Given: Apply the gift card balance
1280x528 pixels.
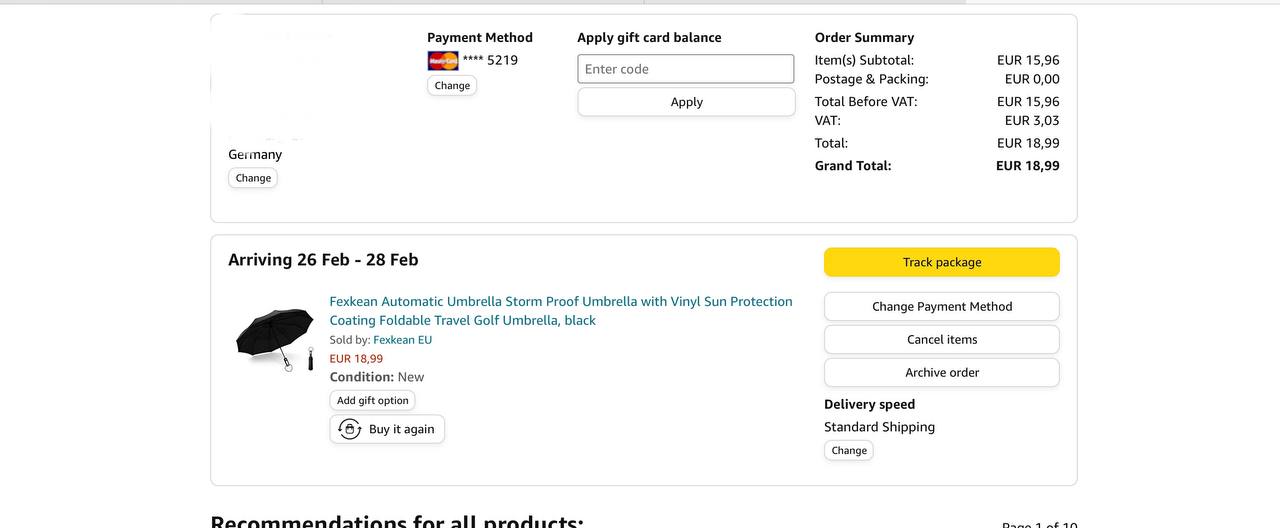Looking at the screenshot, I should click(686, 102).
